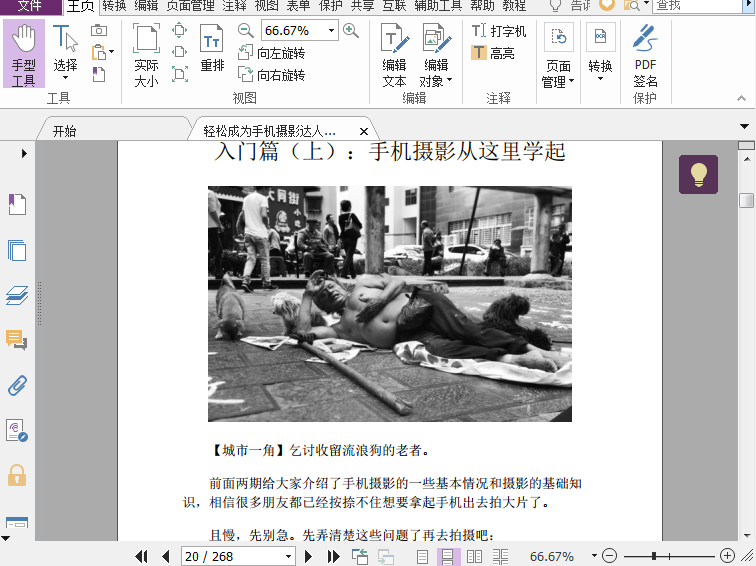Open the zoom percentage dropdown in the ribbon

click(x=331, y=30)
